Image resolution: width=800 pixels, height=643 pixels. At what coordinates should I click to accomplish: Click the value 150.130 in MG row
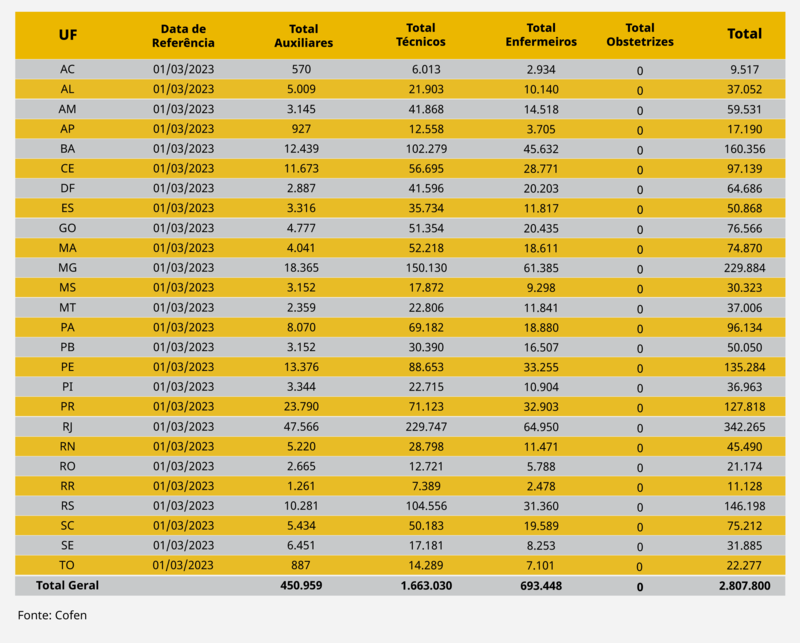426,267
